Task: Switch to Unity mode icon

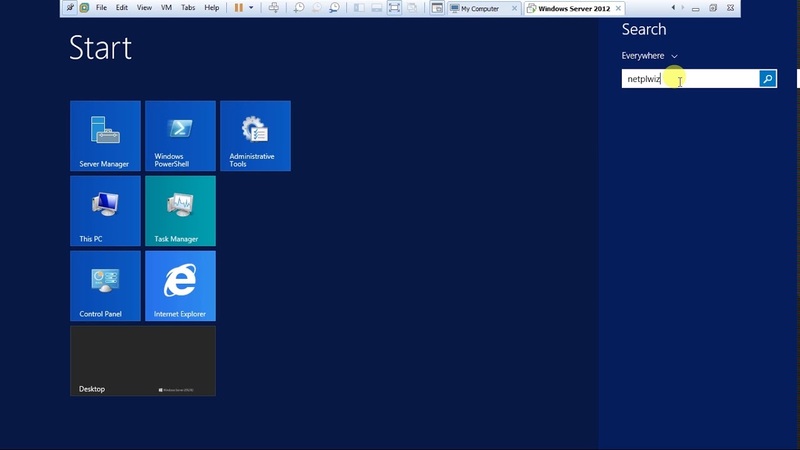Action: (412, 8)
